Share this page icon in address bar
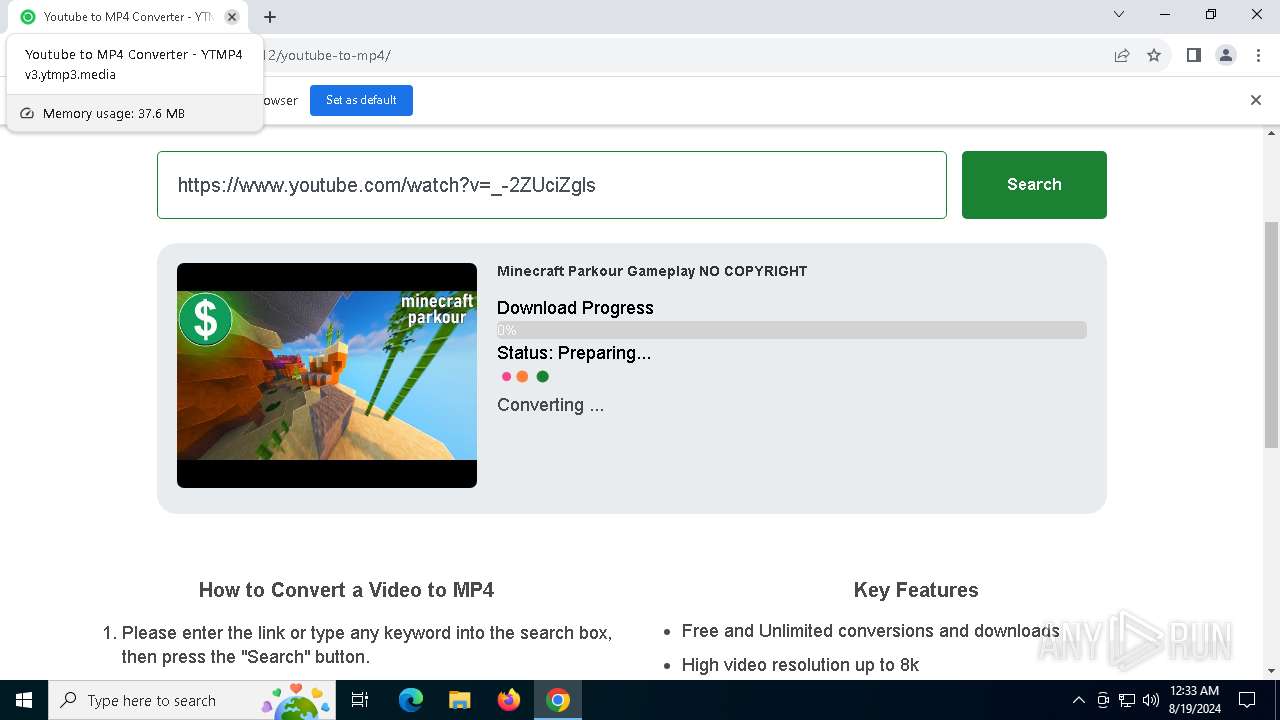This screenshot has height=720, width=1280. pyautogui.click(x=1122, y=55)
